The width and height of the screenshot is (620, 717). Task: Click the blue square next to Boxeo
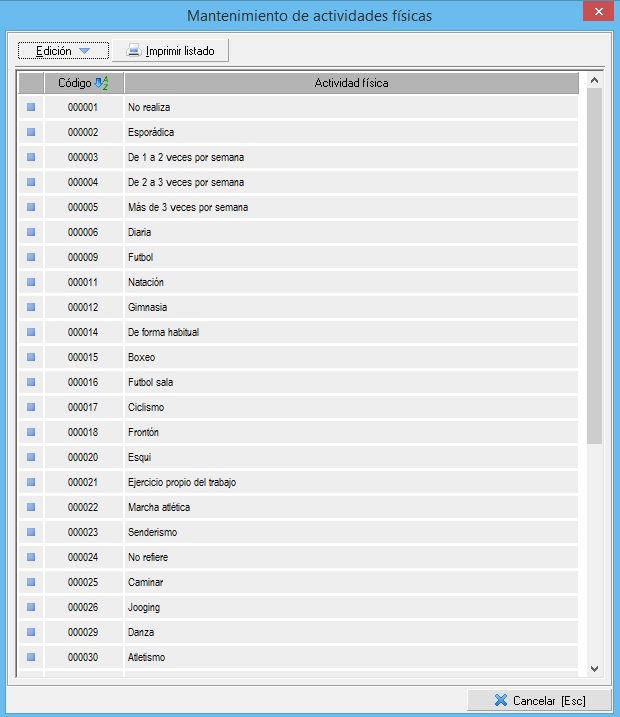[x=31, y=357]
